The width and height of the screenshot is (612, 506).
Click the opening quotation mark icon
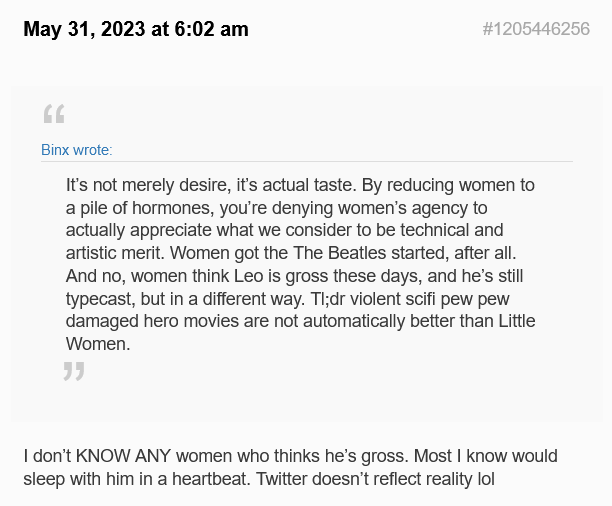[54, 113]
